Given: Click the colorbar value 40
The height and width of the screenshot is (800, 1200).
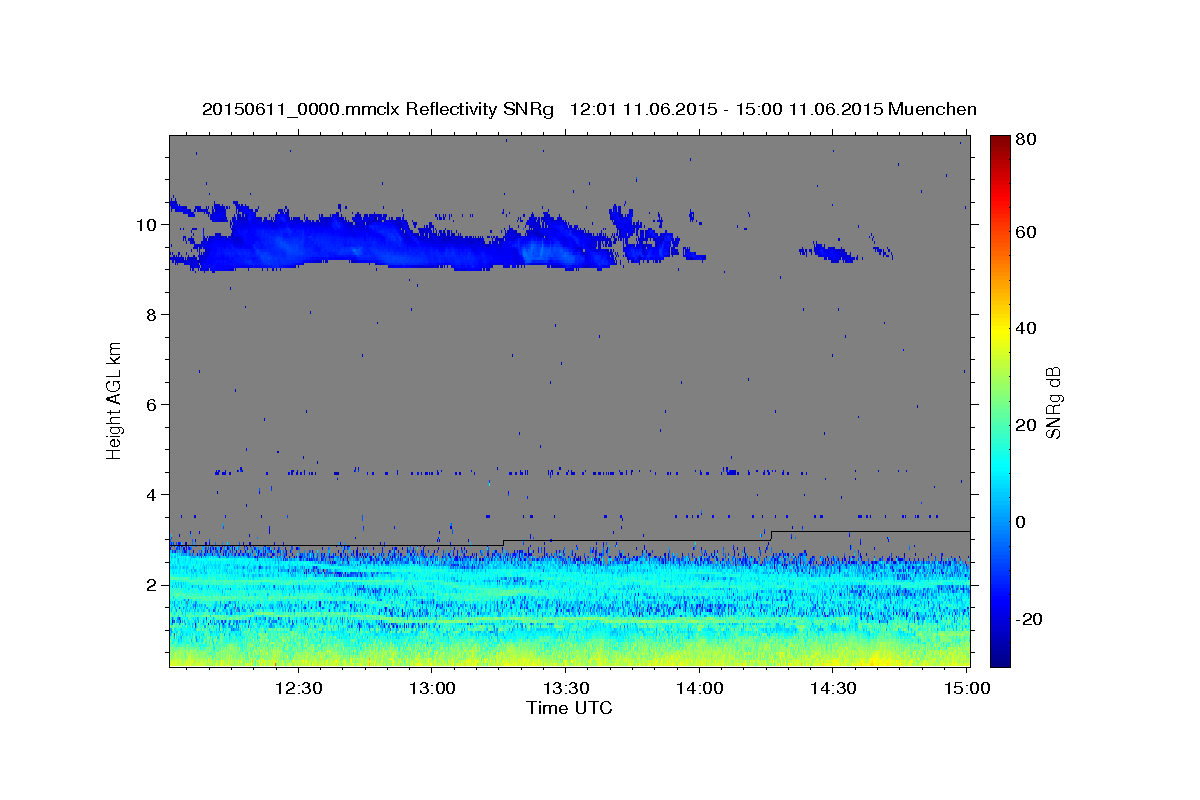Looking at the screenshot, I should tap(1025, 329).
